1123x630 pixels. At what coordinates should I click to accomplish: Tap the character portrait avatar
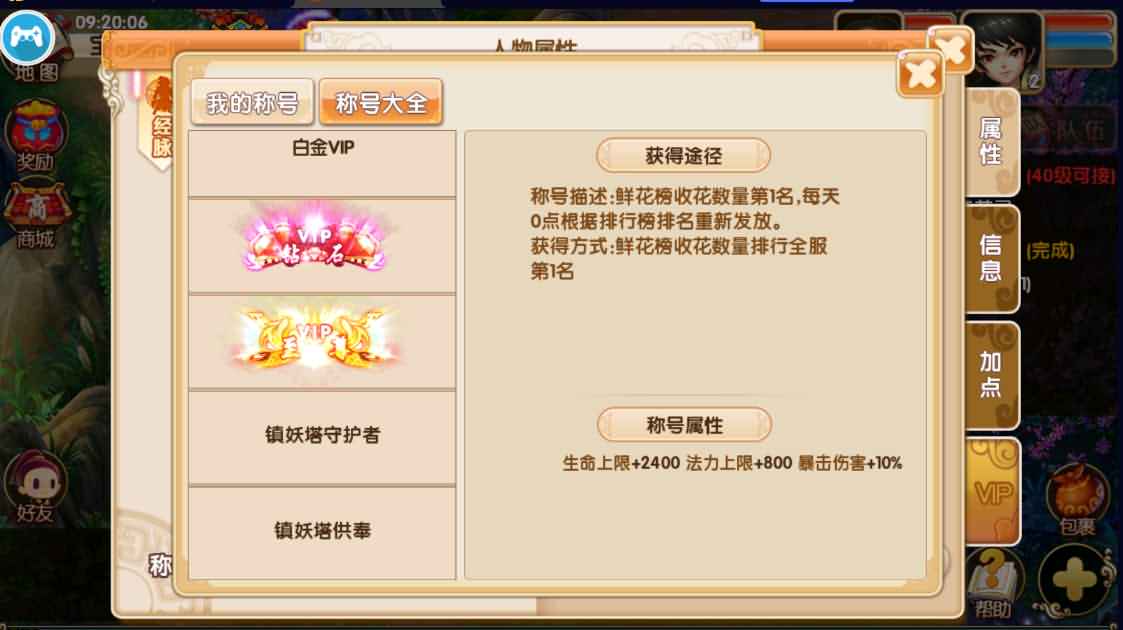coord(1003,50)
